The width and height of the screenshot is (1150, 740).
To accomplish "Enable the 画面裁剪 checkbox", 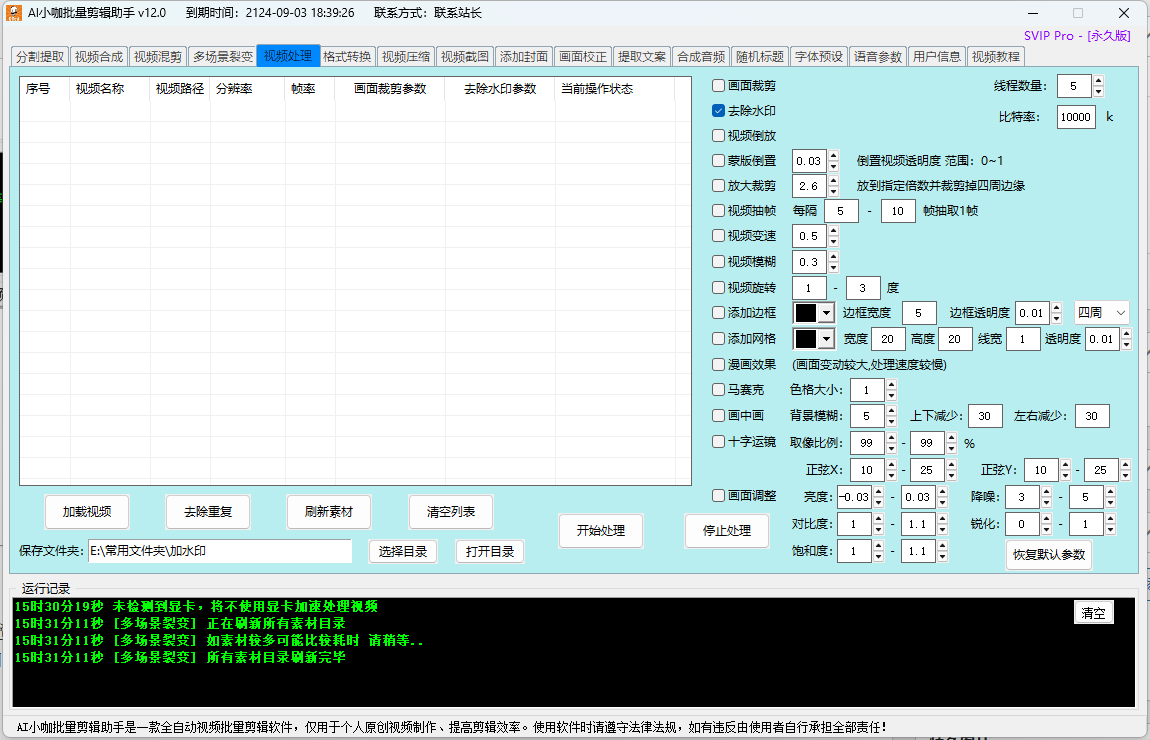I will point(718,86).
